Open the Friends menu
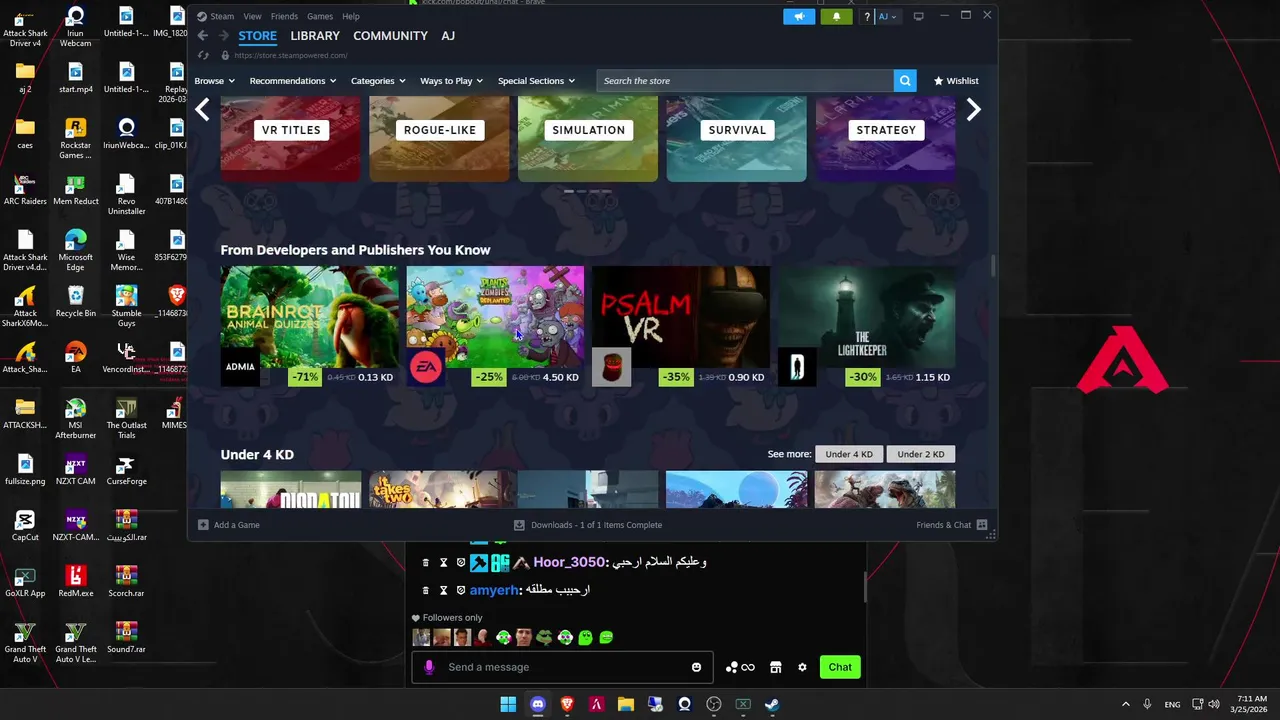1280x720 pixels. tap(284, 17)
